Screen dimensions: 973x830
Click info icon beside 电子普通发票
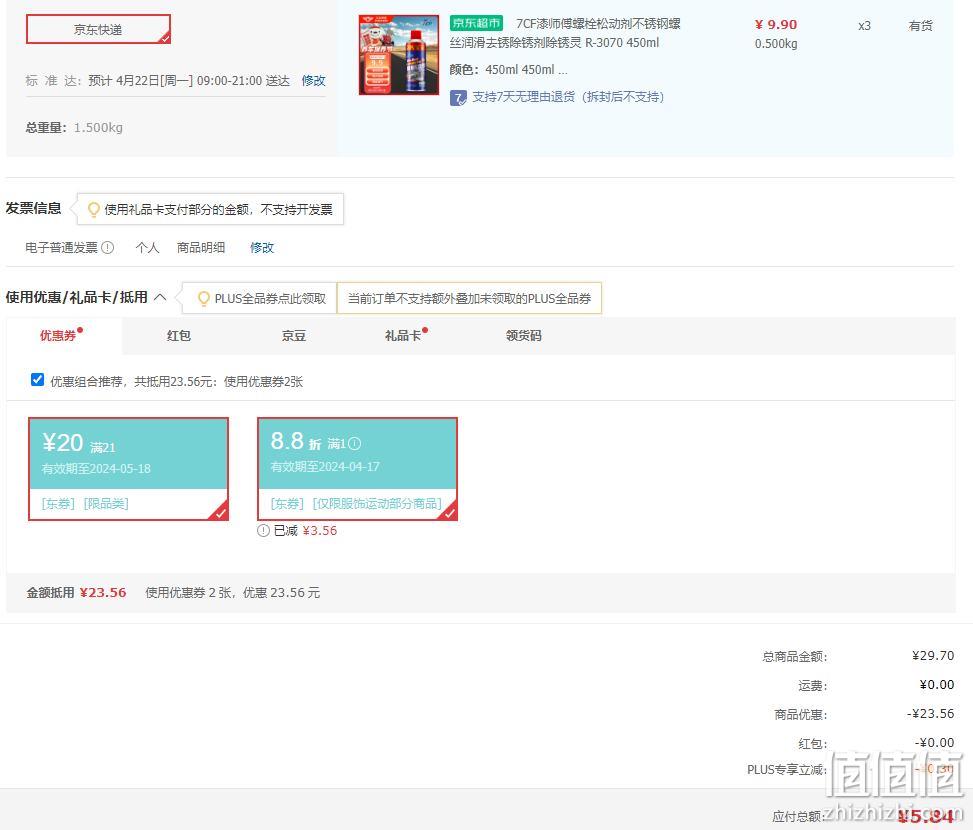pyautogui.click(x=107, y=248)
